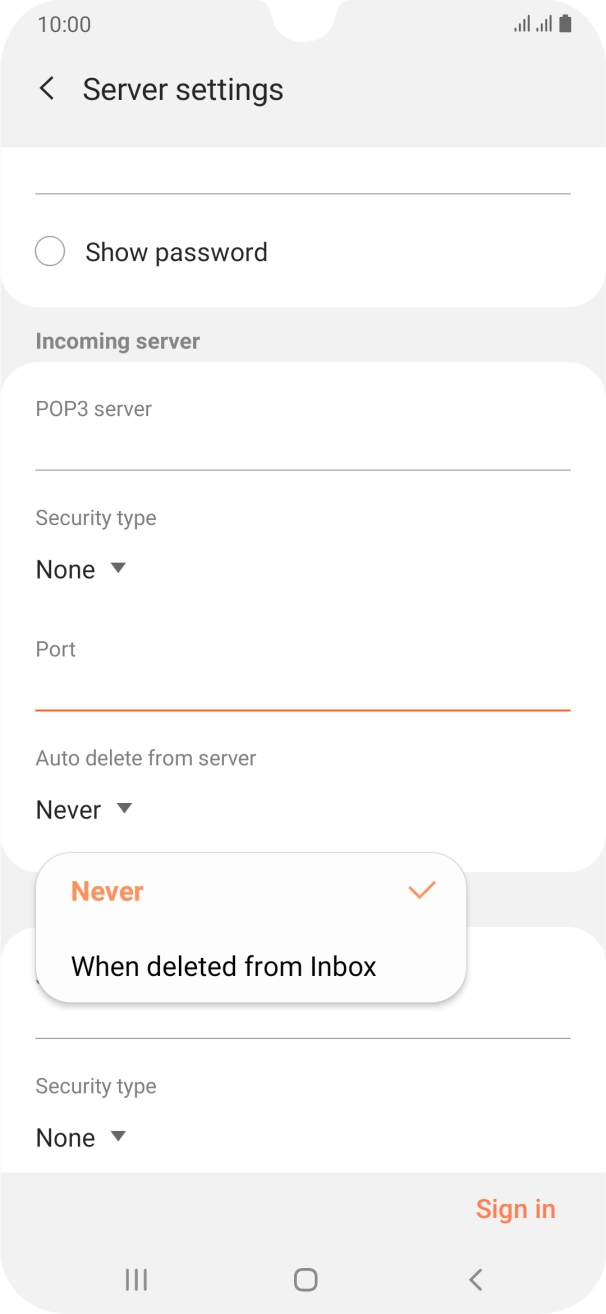Click the back arrow in Server settings header
This screenshot has height=1314, width=606.
click(47, 89)
